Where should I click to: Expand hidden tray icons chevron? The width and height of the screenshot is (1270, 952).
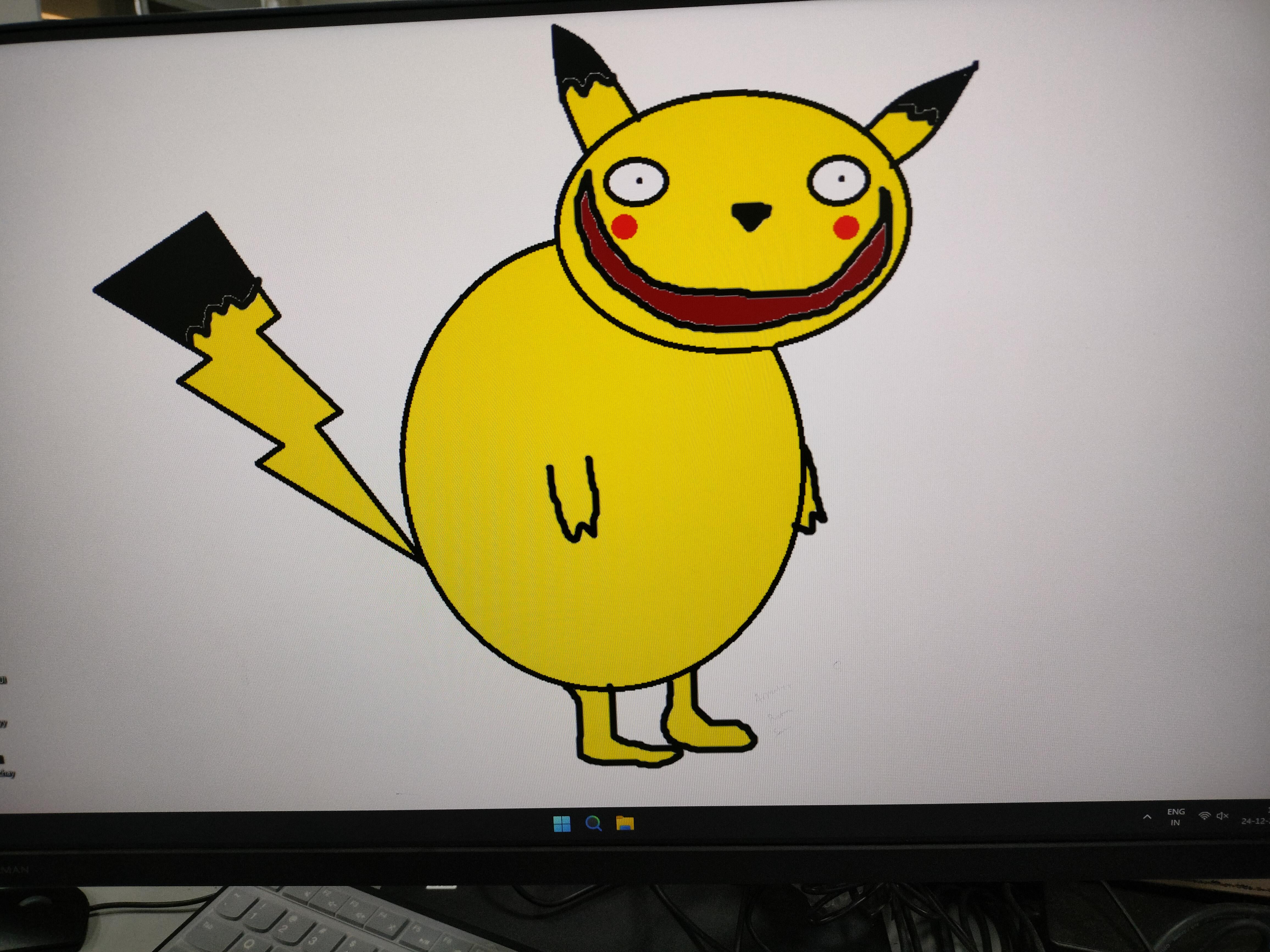1147,817
